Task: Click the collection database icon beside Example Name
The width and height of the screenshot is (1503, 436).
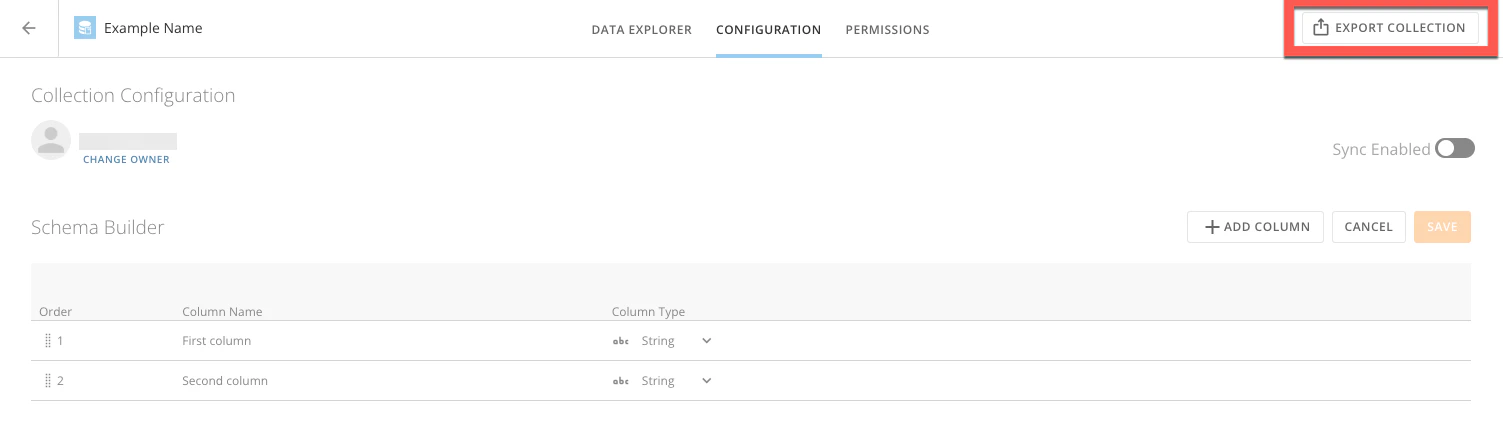Action: [x=85, y=28]
